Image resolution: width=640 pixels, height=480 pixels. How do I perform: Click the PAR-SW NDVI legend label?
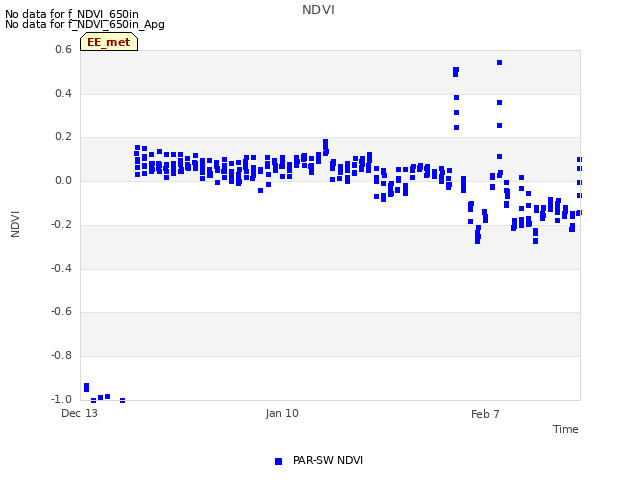pos(328,460)
